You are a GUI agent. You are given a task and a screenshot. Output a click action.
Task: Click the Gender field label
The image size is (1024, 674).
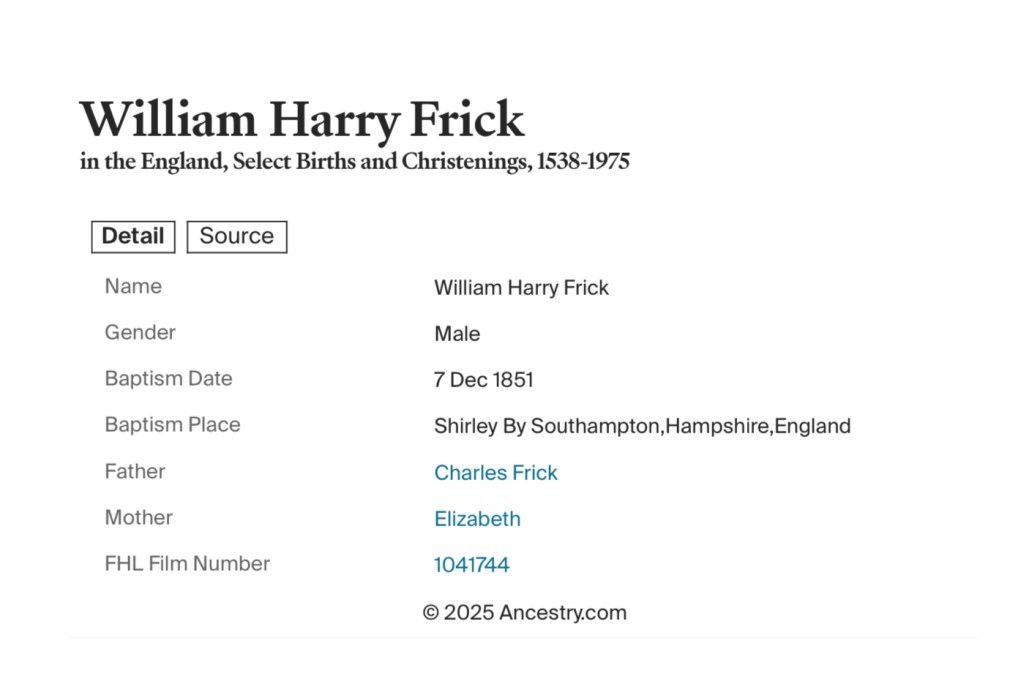[x=140, y=333]
